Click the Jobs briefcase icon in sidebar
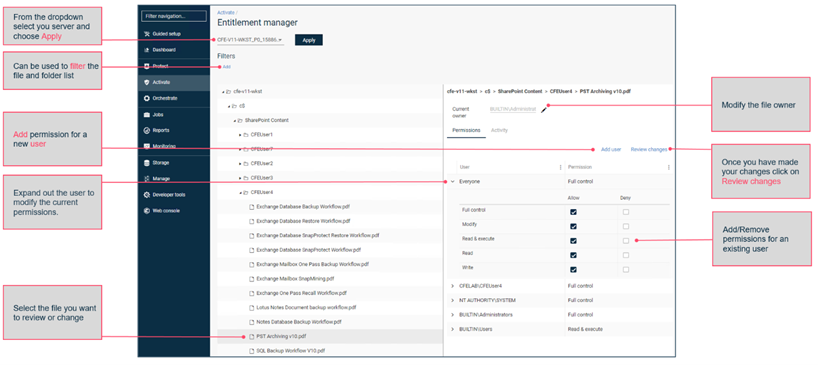 [147, 114]
